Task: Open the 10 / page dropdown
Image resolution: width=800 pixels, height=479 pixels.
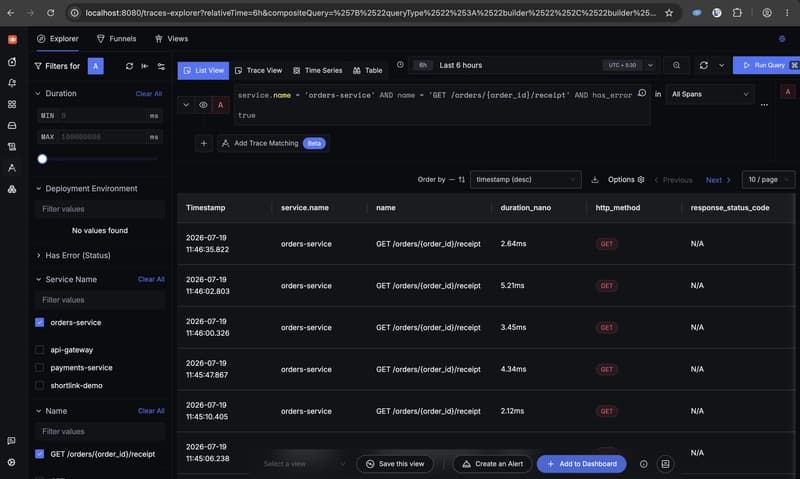Action: point(768,180)
